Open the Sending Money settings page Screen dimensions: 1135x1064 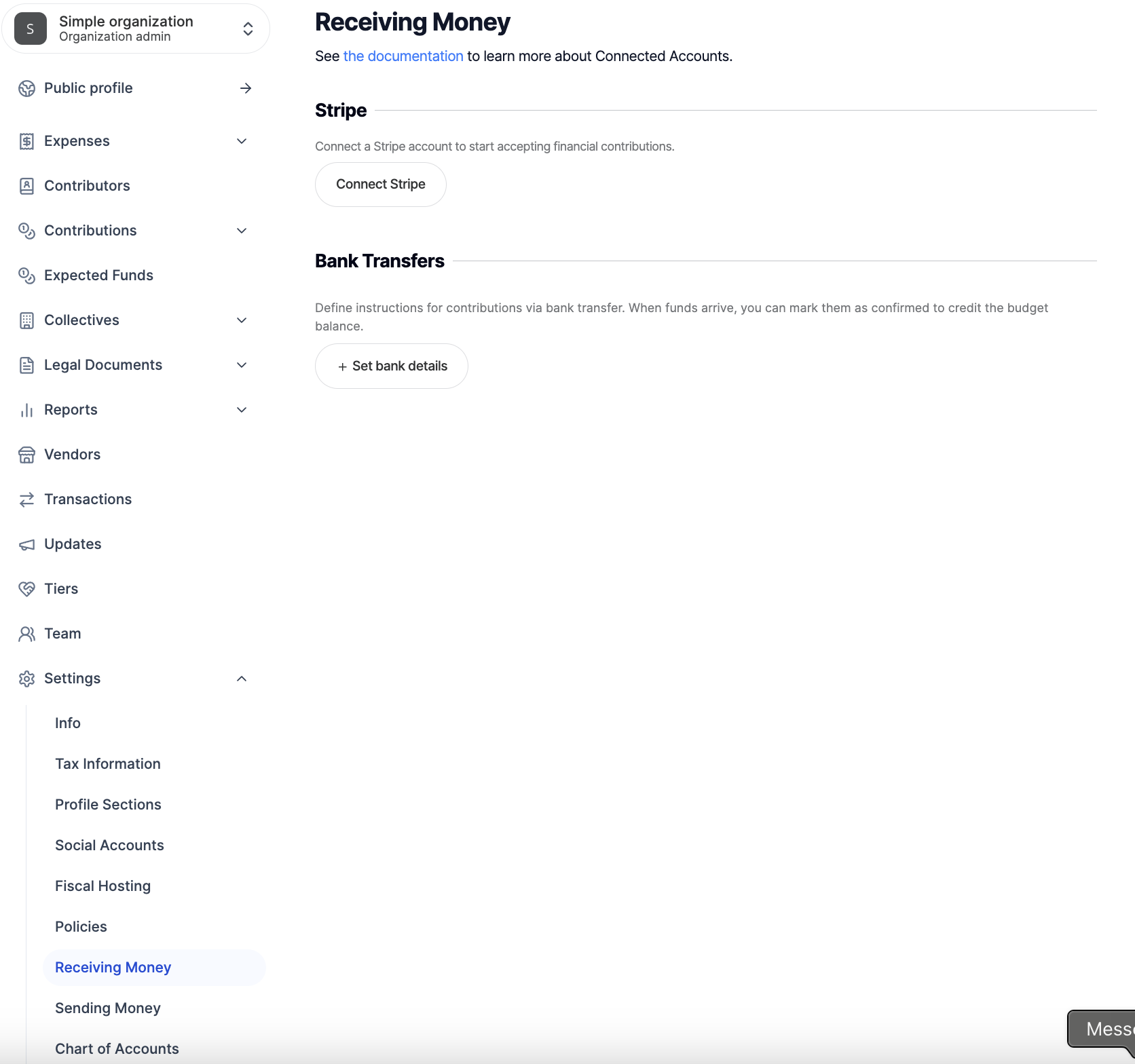tap(108, 1008)
